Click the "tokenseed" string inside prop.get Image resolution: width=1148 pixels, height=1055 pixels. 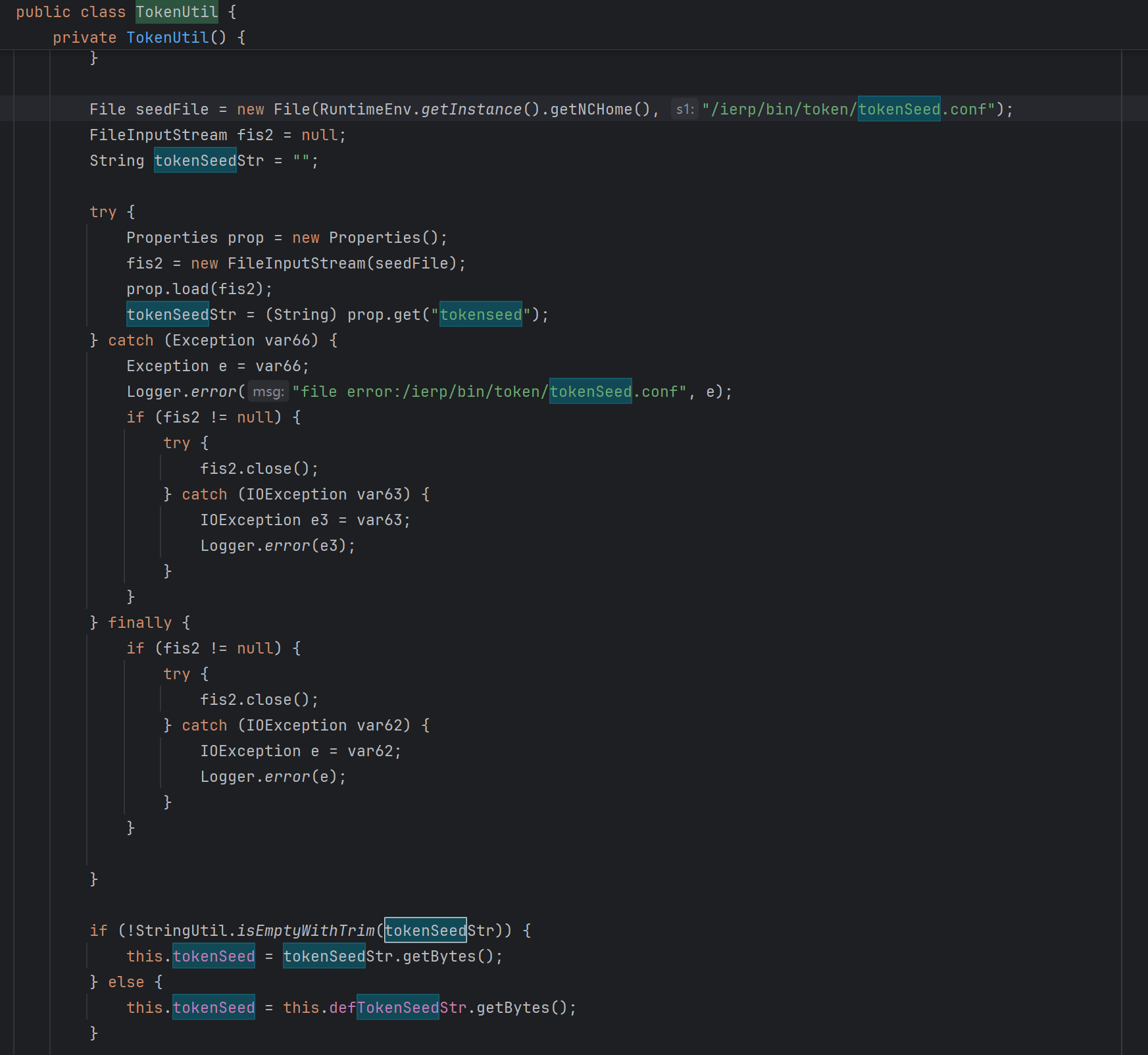pos(480,315)
